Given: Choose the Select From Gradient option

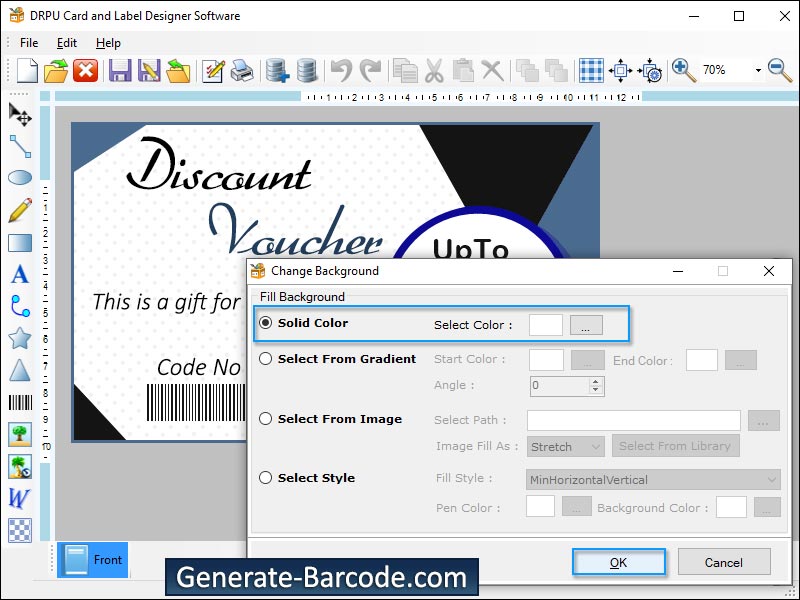Looking at the screenshot, I should (264, 359).
